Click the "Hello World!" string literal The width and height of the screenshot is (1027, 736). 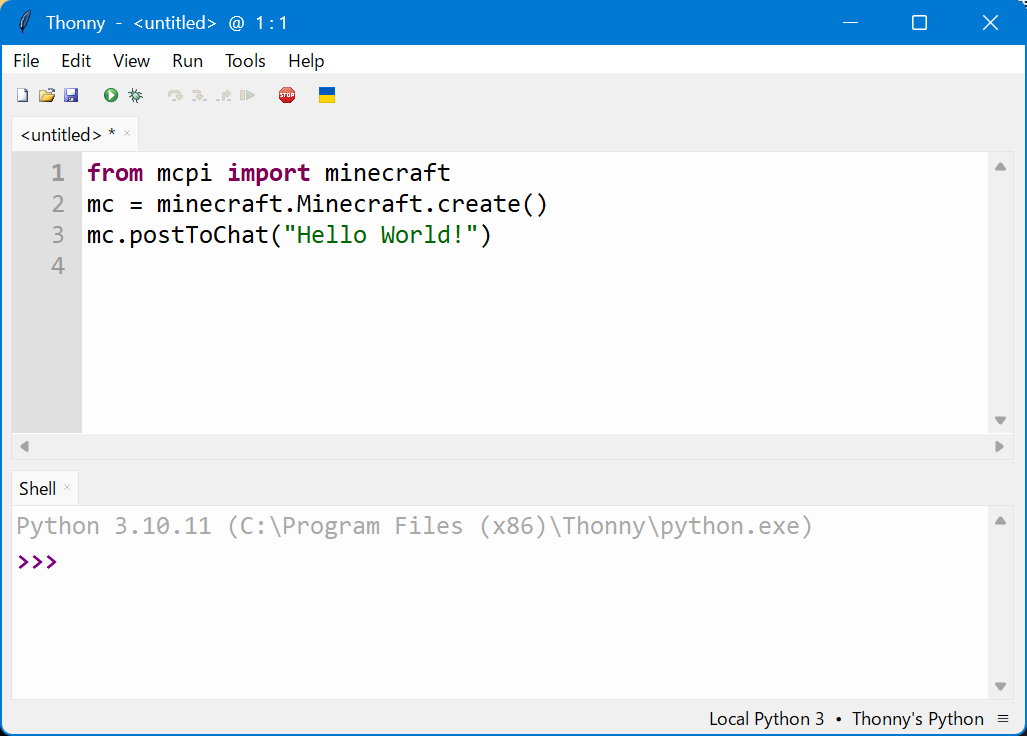tap(381, 234)
